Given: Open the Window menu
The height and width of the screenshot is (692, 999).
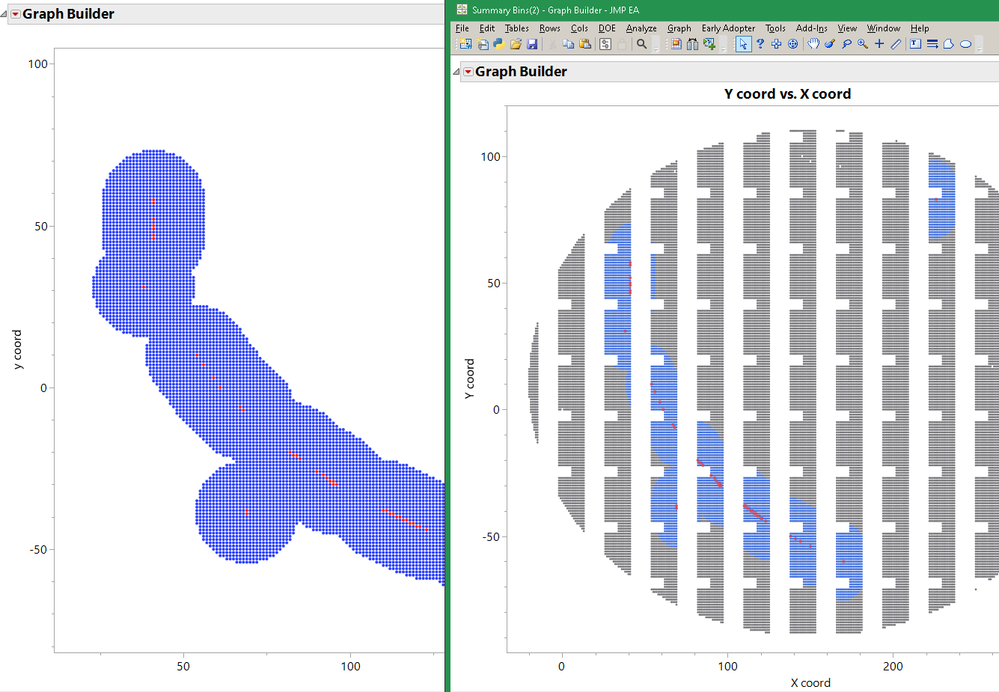Looking at the screenshot, I should [x=883, y=28].
